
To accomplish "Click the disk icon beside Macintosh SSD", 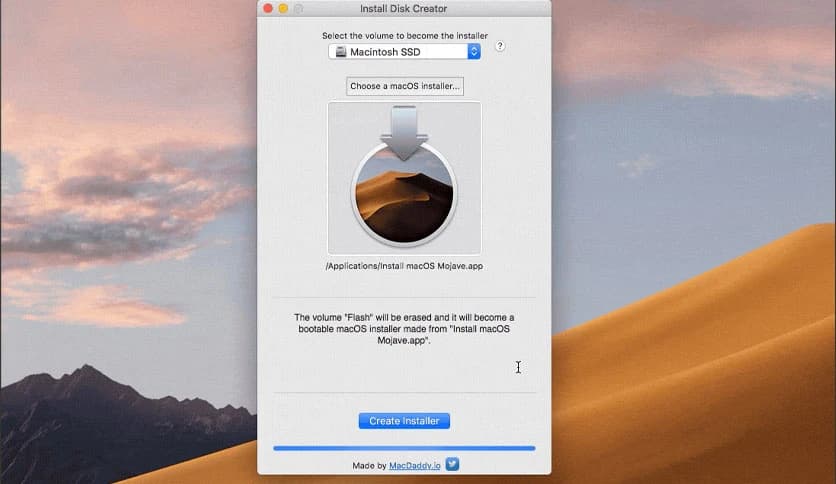I will [341, 52].
